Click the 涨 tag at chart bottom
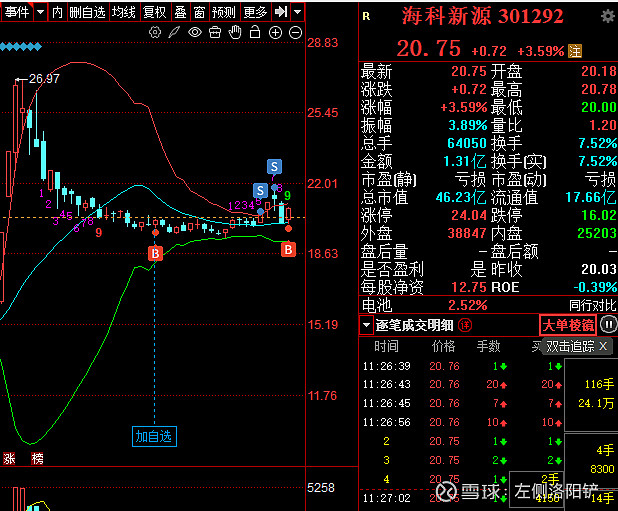618x511 pixels. tap(9, 459)
